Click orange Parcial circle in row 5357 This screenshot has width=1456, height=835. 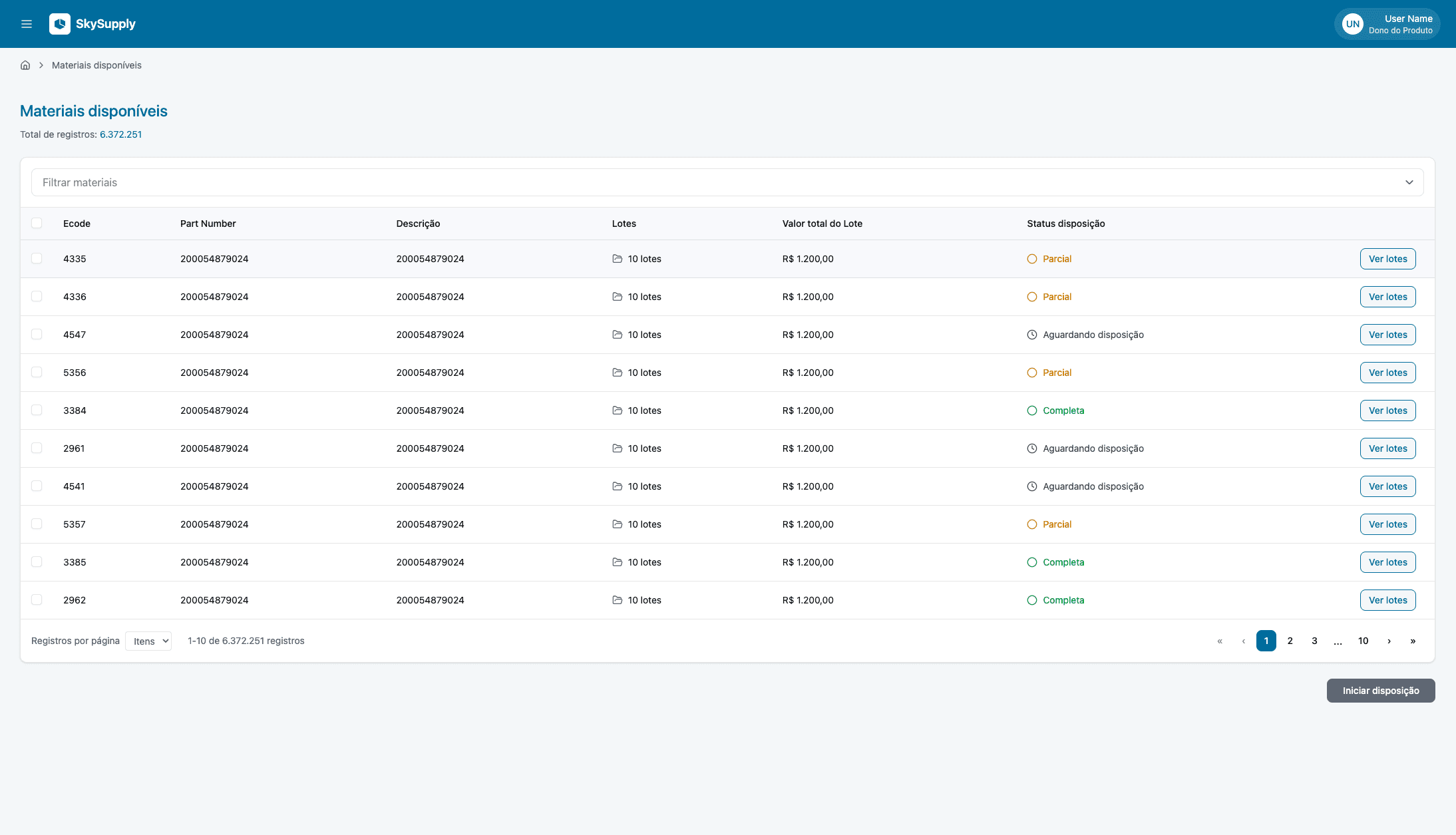tap(1032, 524)
